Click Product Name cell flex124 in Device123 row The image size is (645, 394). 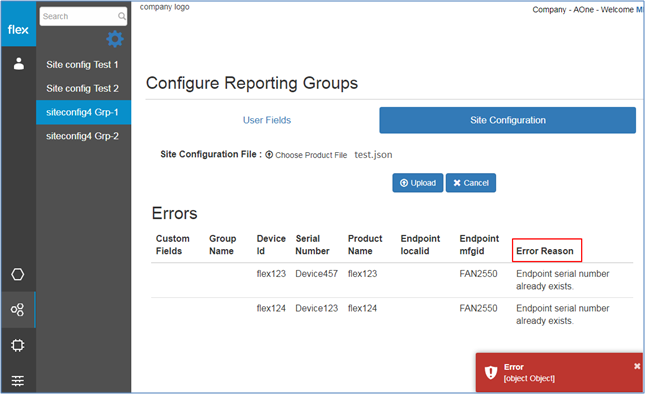pyautogui.click(x=362, y=308)
